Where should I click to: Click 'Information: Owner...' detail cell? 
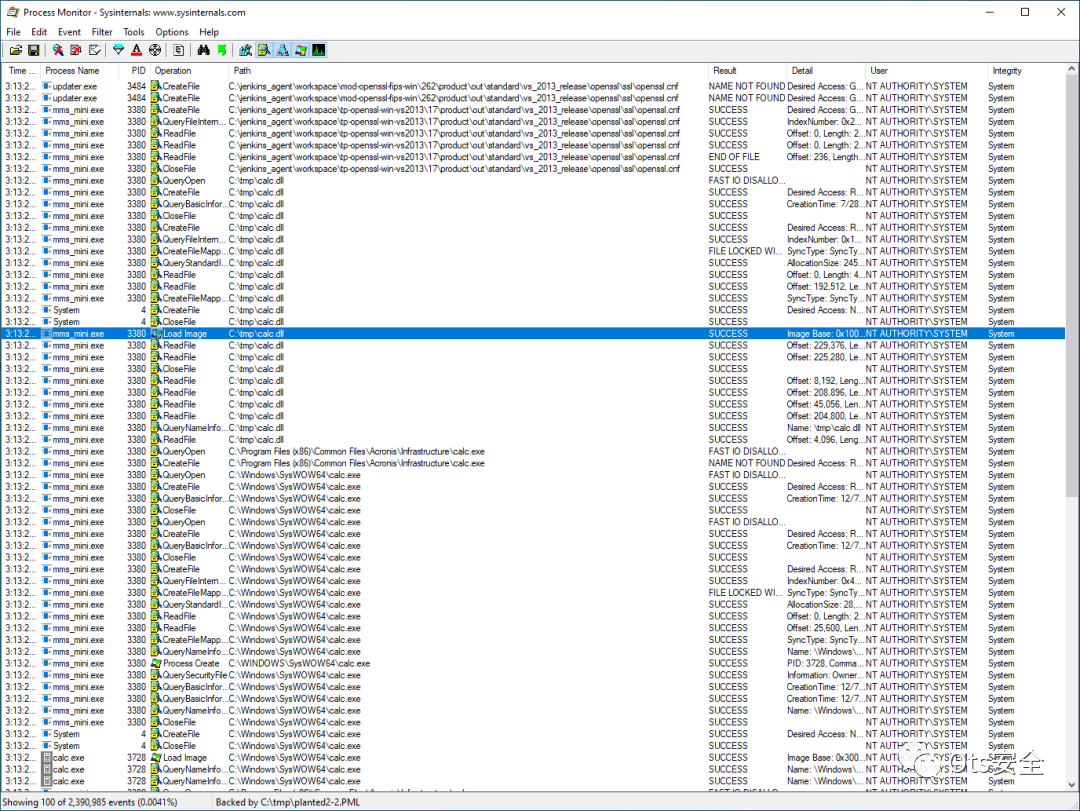(x=823, y=675)
